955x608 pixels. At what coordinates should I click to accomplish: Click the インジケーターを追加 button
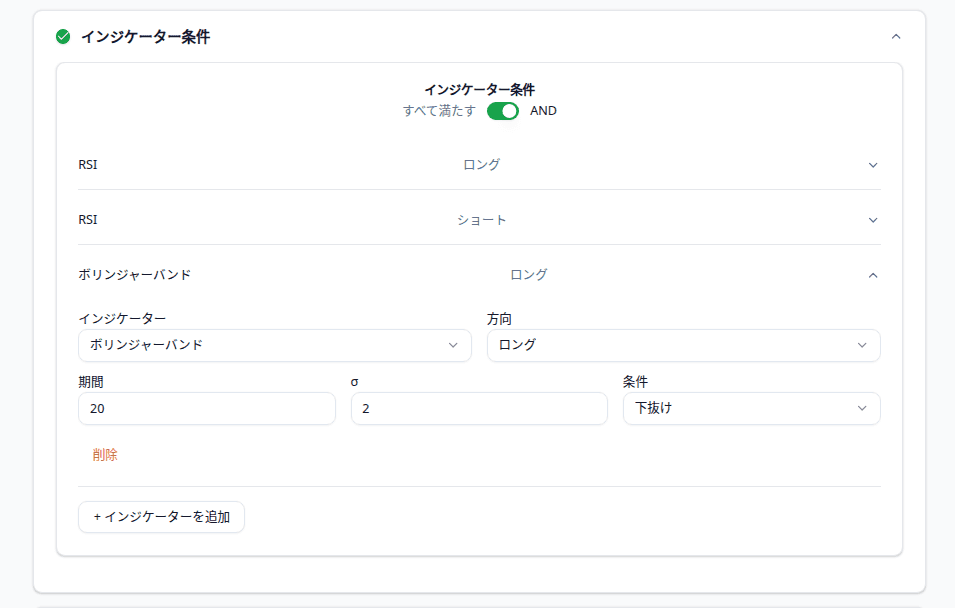coord(161,517)
